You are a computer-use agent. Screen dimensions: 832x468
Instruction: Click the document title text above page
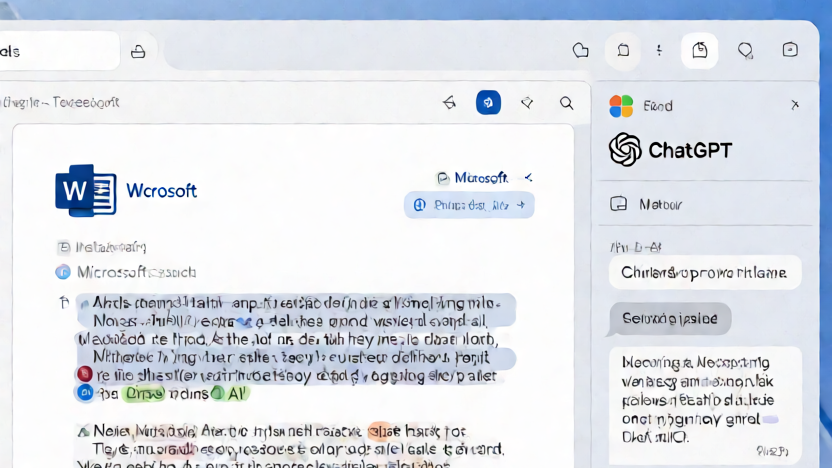coord(60,102)
